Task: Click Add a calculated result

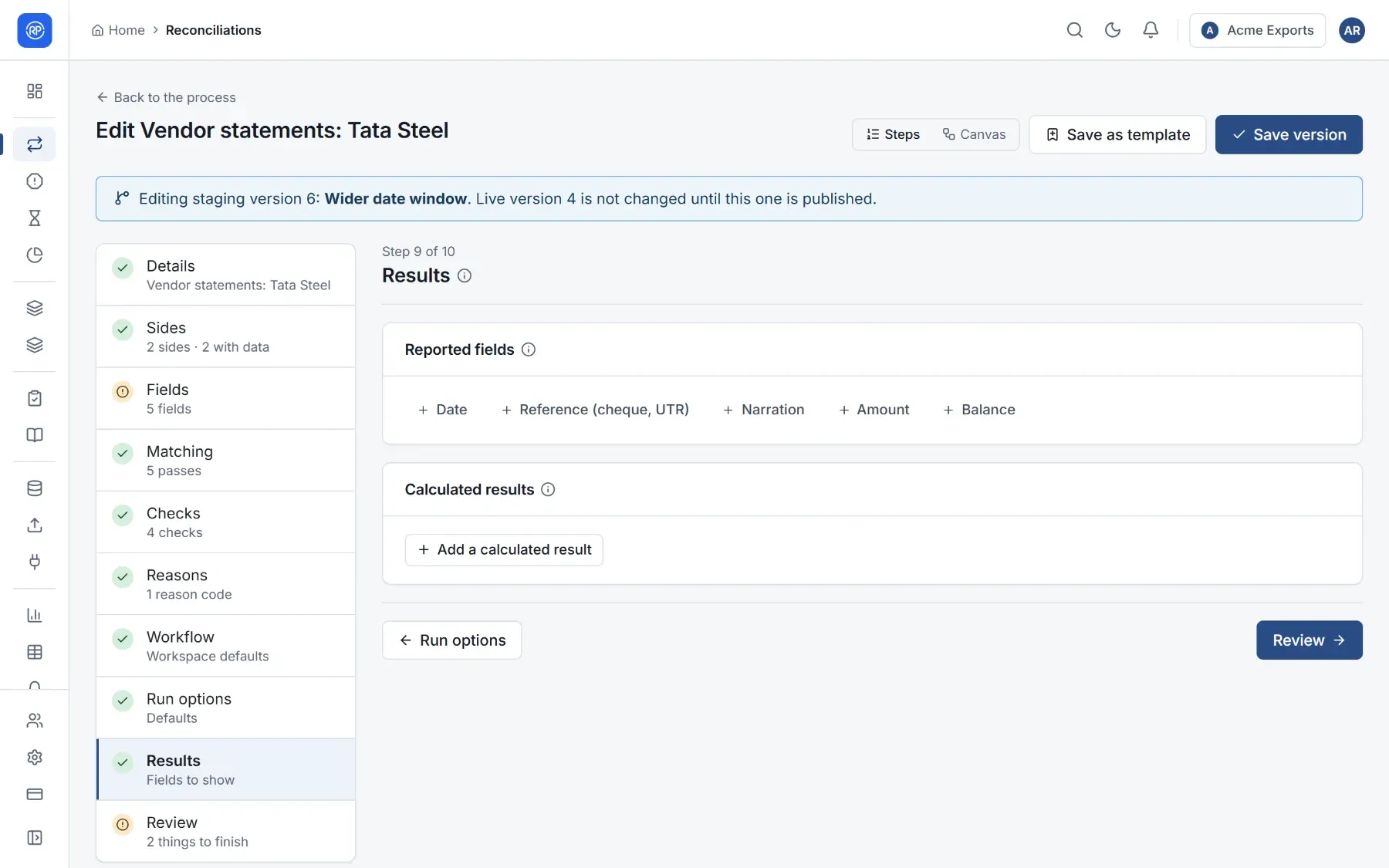Action: 504,550
